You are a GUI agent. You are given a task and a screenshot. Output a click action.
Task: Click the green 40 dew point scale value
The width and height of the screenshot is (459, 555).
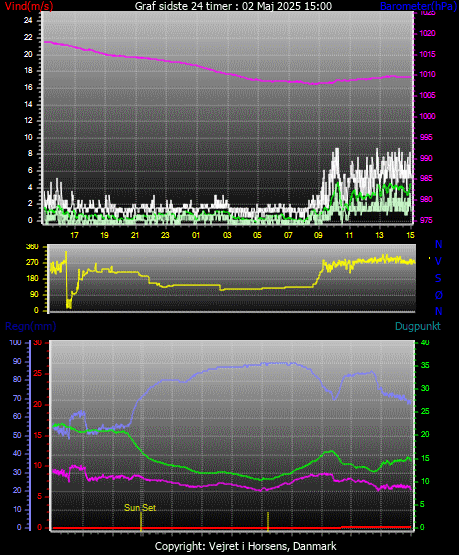pos(425,343)
